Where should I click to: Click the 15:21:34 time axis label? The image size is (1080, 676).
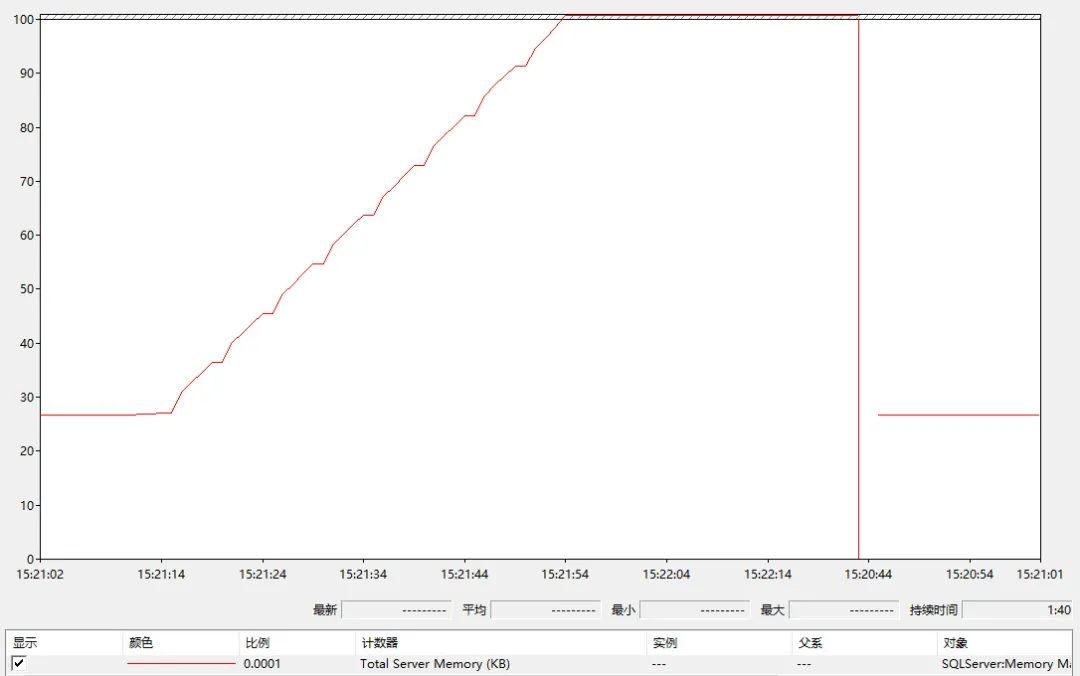coord(363,574)
